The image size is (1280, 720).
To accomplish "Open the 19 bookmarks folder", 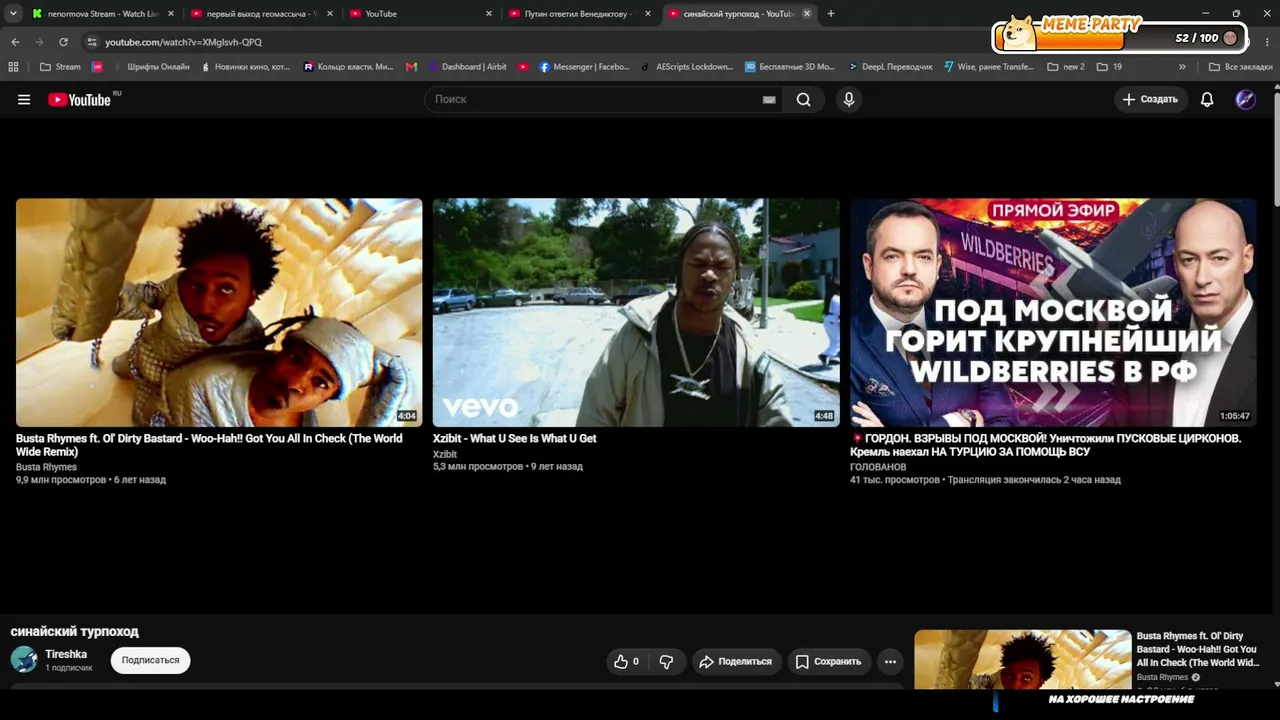I will pos(1110,67).
